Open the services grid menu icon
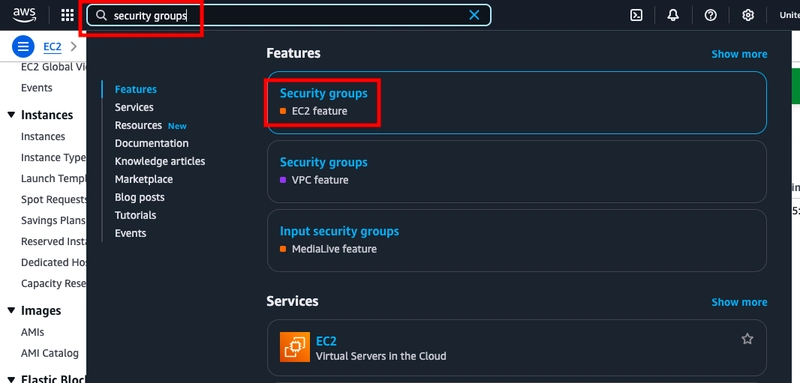Image resolution: width=800 pixels, height=383 pixels. pos(67,15)
